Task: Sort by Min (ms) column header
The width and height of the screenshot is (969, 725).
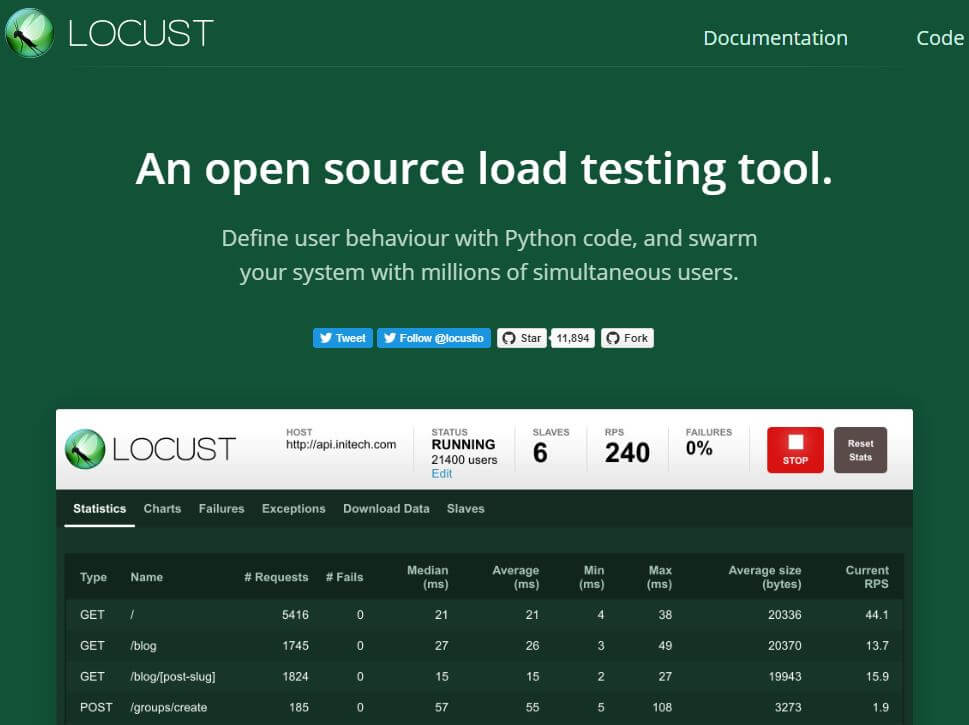Action: point(592,577)
